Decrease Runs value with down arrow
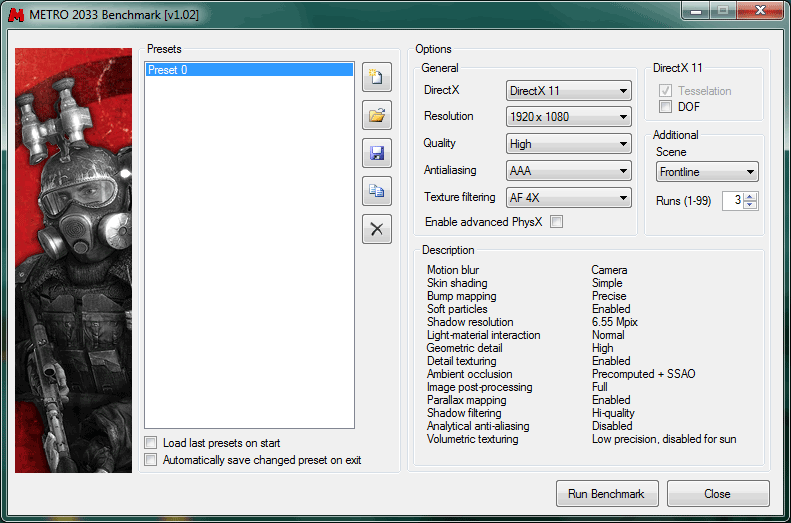The width and height of the screenshot is (791, 523). [751, 205]
